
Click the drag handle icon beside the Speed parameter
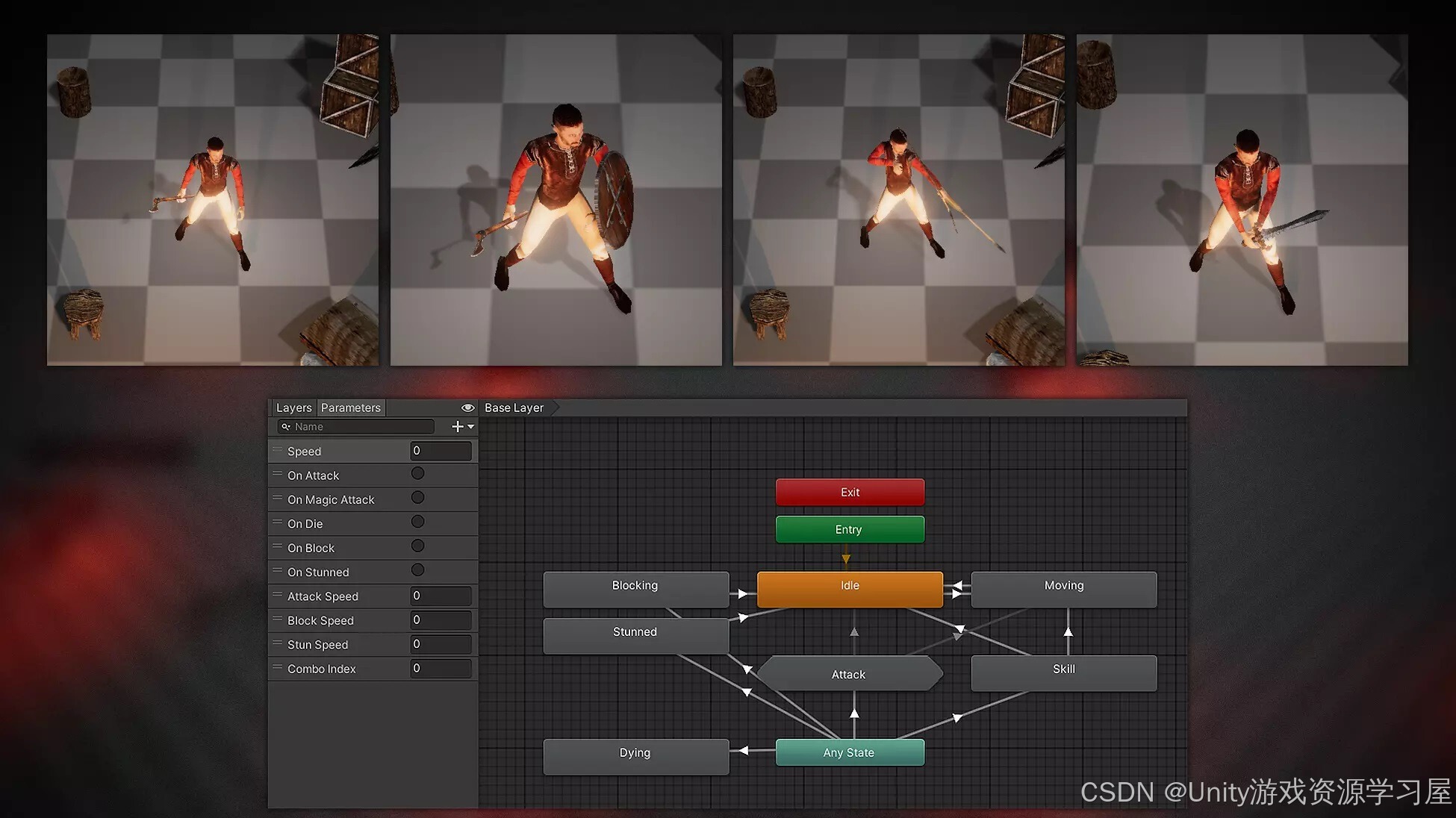(278, 450)
